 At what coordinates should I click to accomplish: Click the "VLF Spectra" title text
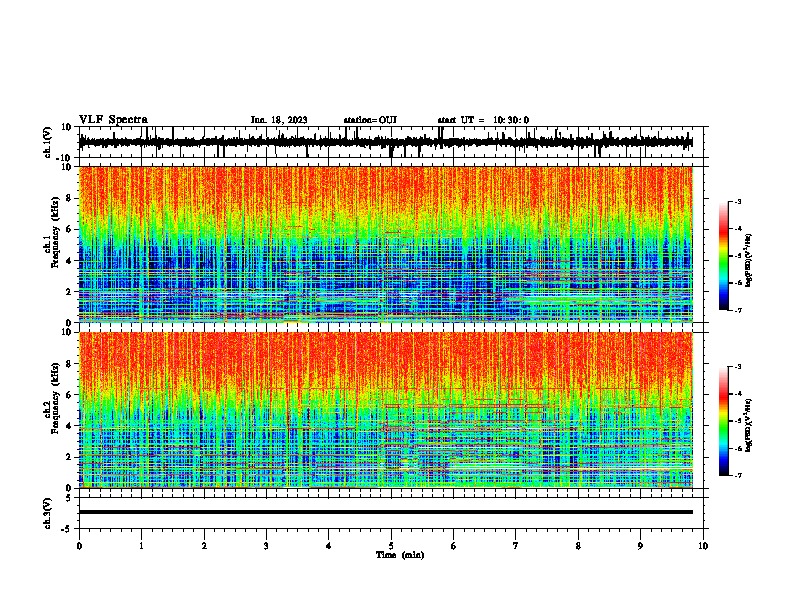pyautogui.click(x=113, y=120)
